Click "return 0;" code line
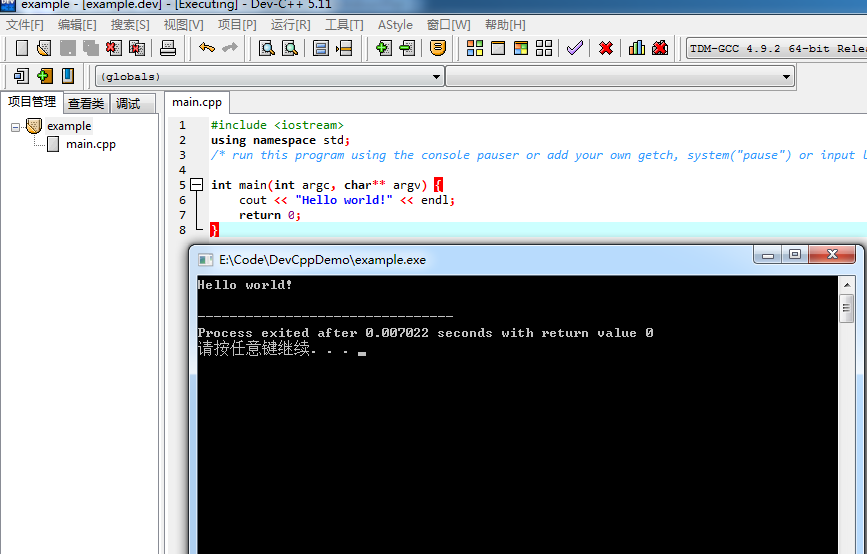 tap(270, 215)
